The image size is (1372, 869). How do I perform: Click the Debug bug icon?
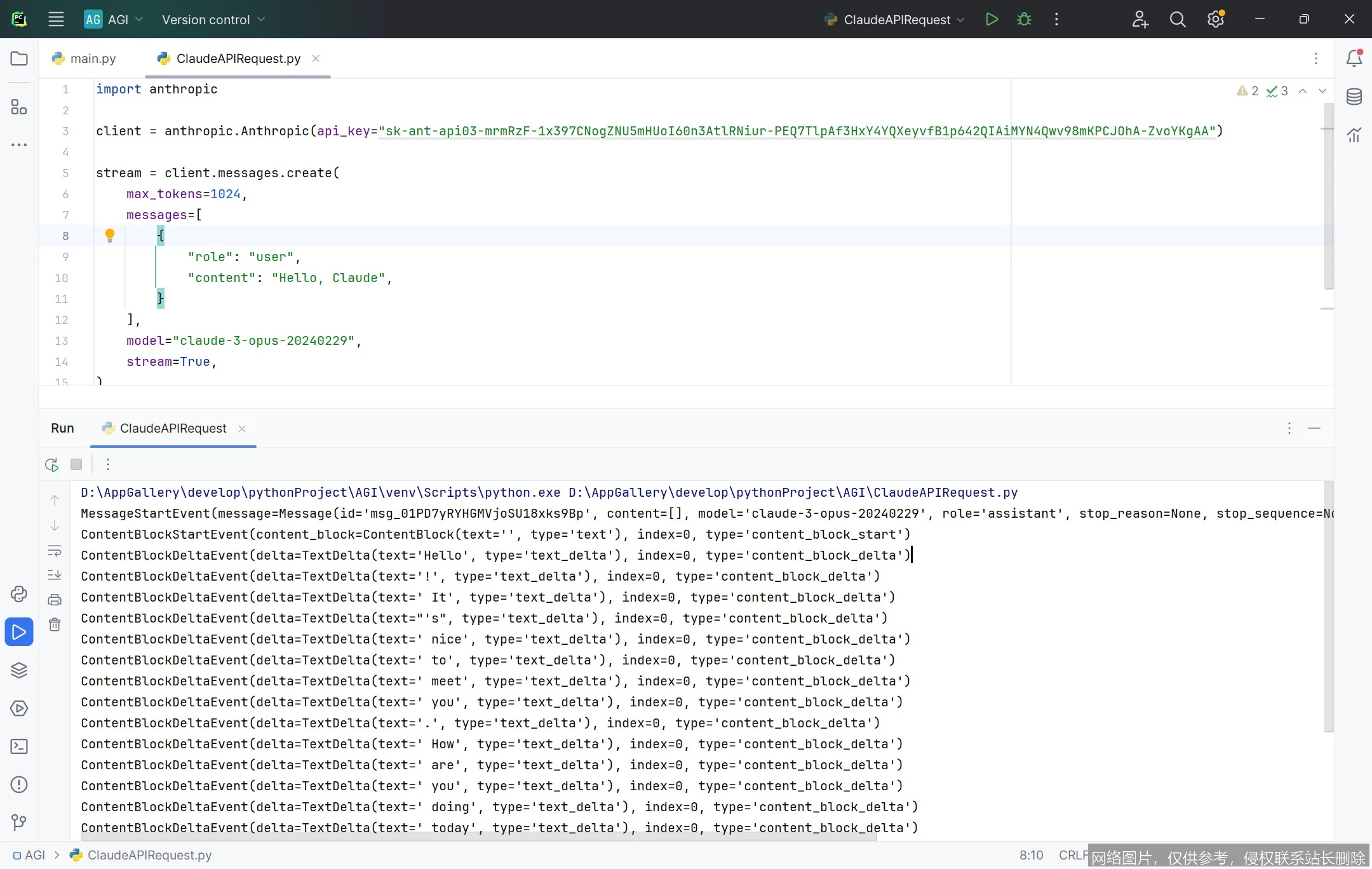[1024, 19]
